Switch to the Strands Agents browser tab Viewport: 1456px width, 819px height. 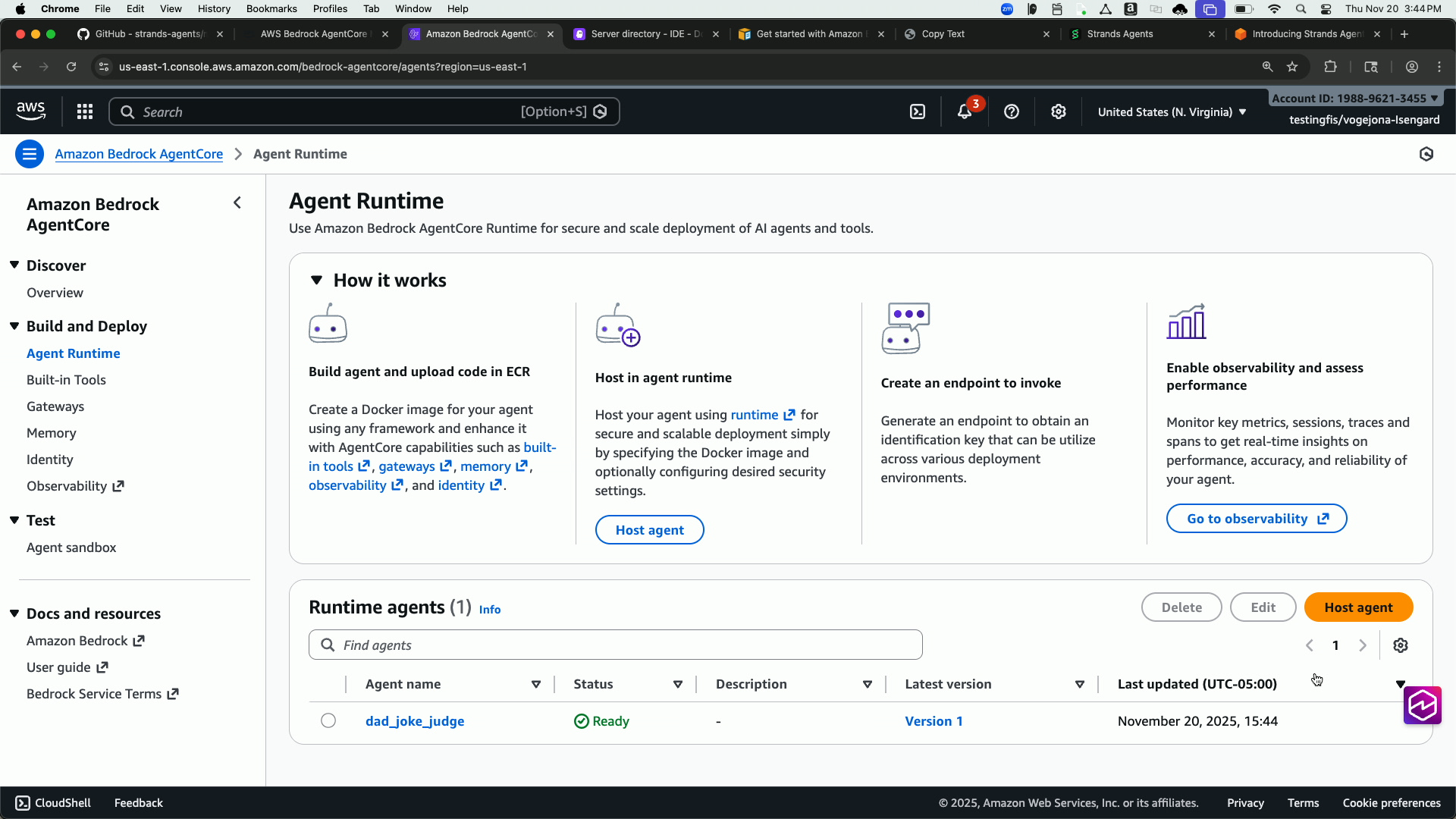pos(1141,34)
